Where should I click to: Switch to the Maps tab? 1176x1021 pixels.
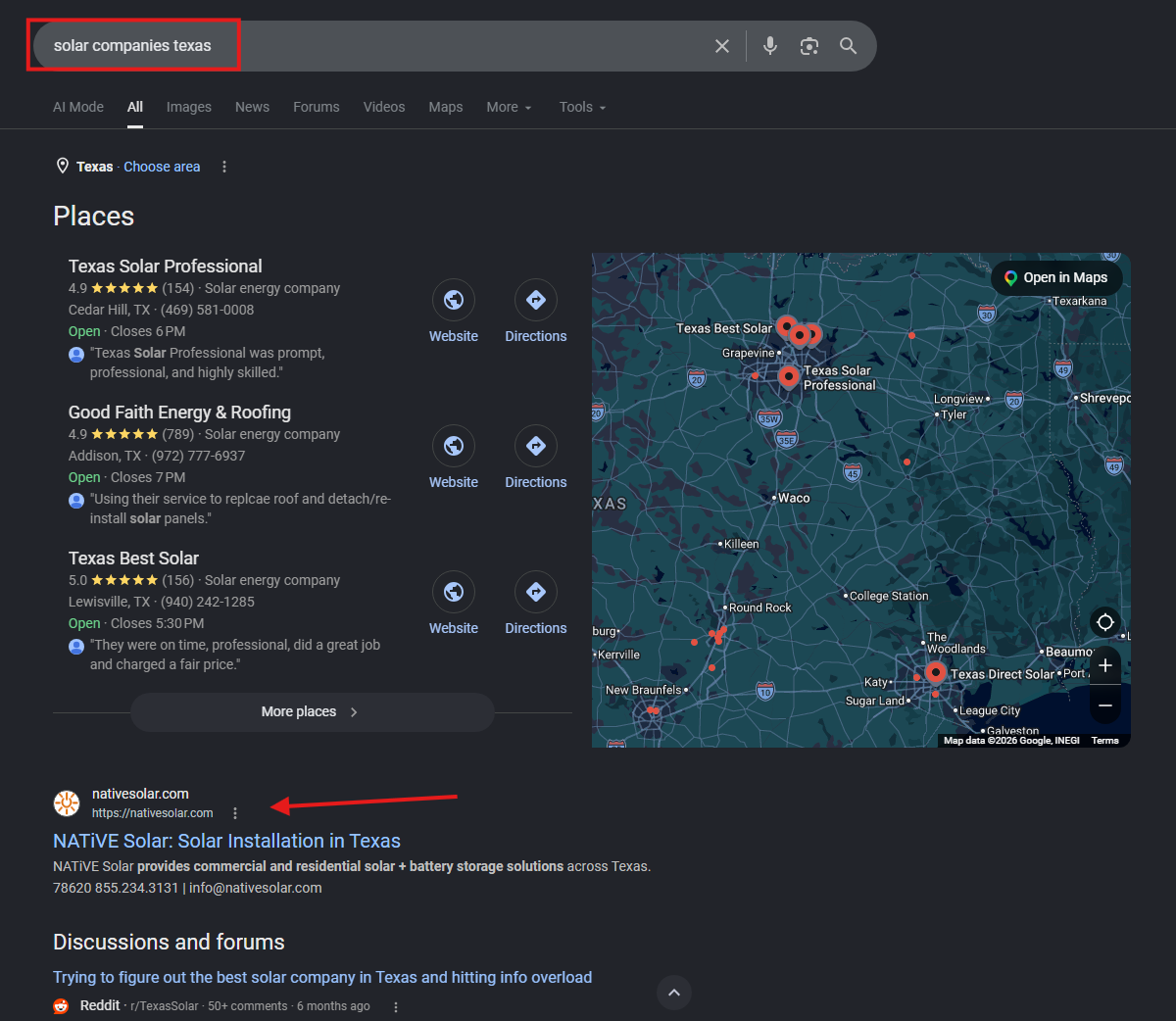click(x=446, y=107)
